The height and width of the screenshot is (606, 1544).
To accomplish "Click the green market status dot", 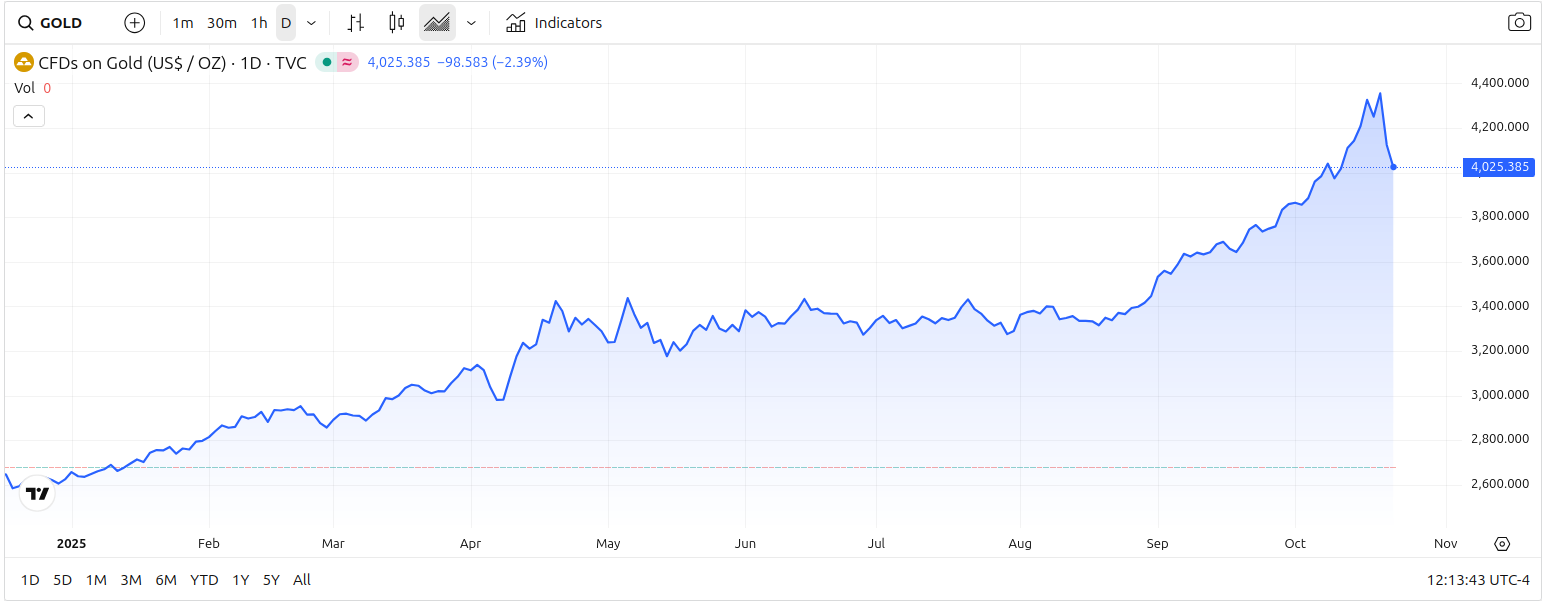I will pos(326,62).
